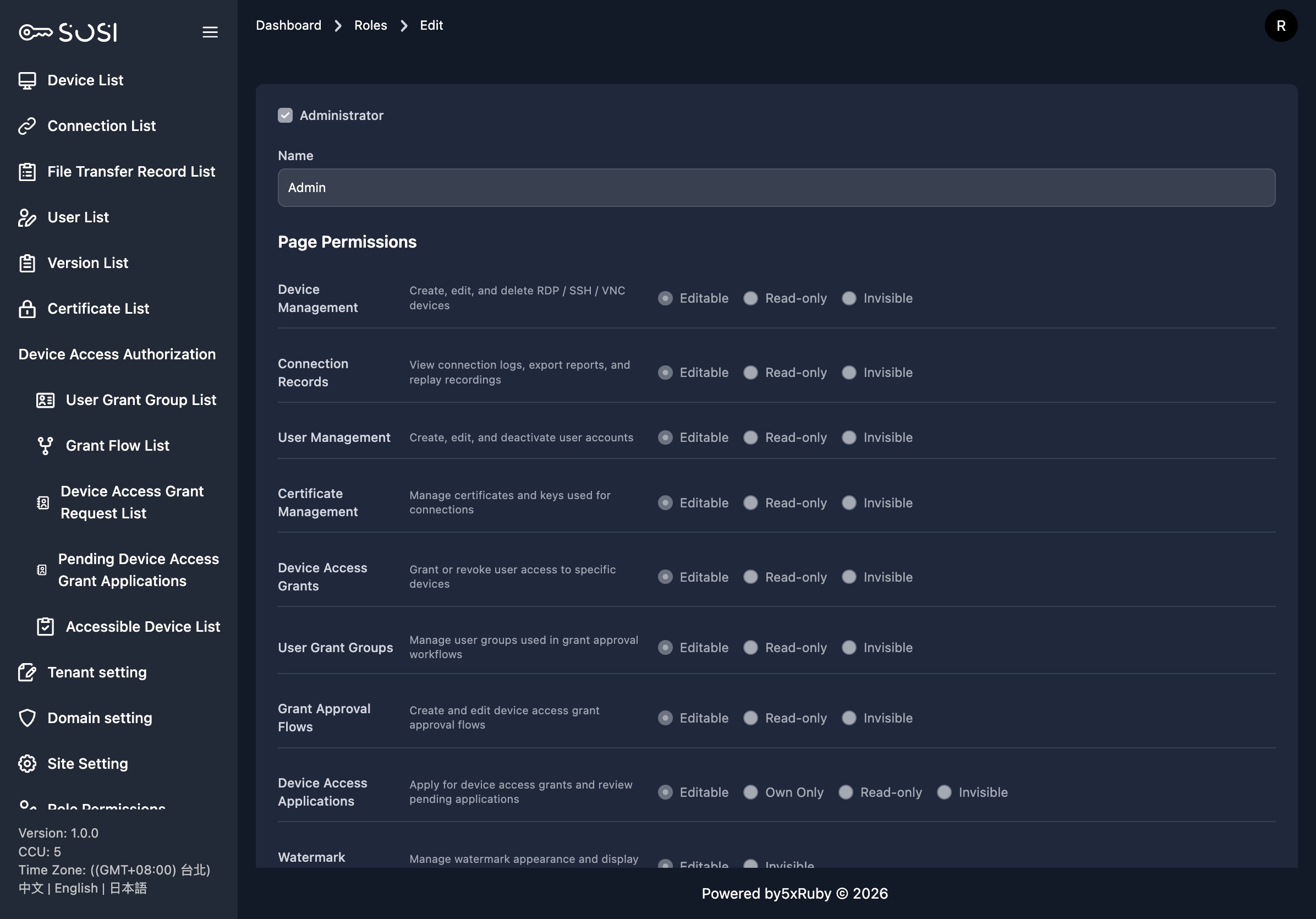1316x919 pixels.
Task: Open Device List in sidebar
Action: click(x=85, y=80)
